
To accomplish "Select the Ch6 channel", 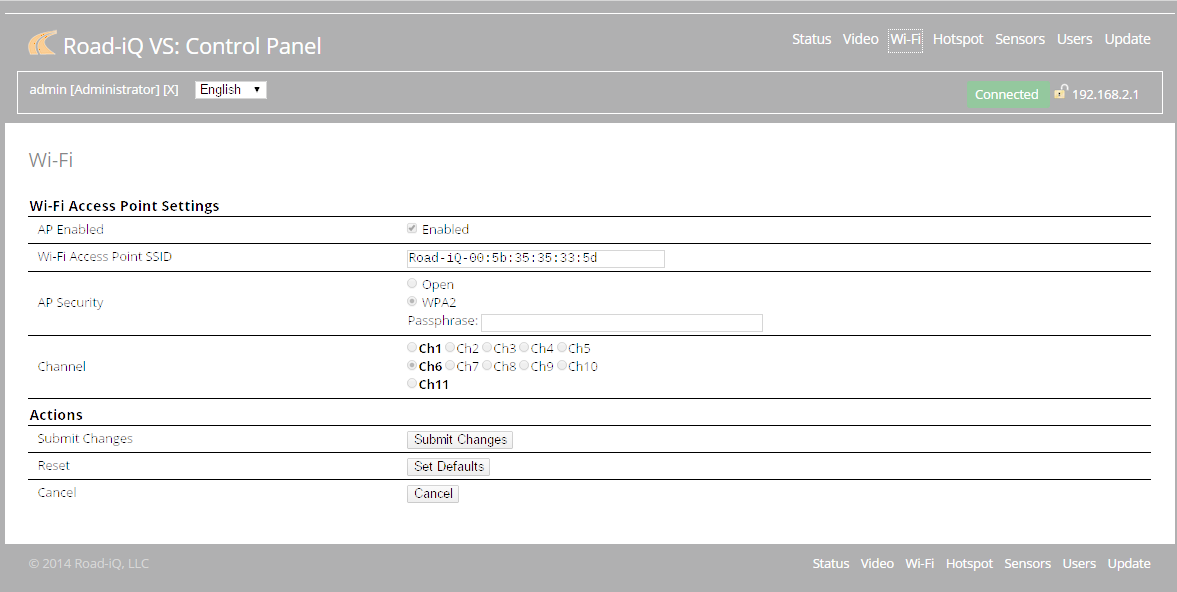I will coord(412,365).
